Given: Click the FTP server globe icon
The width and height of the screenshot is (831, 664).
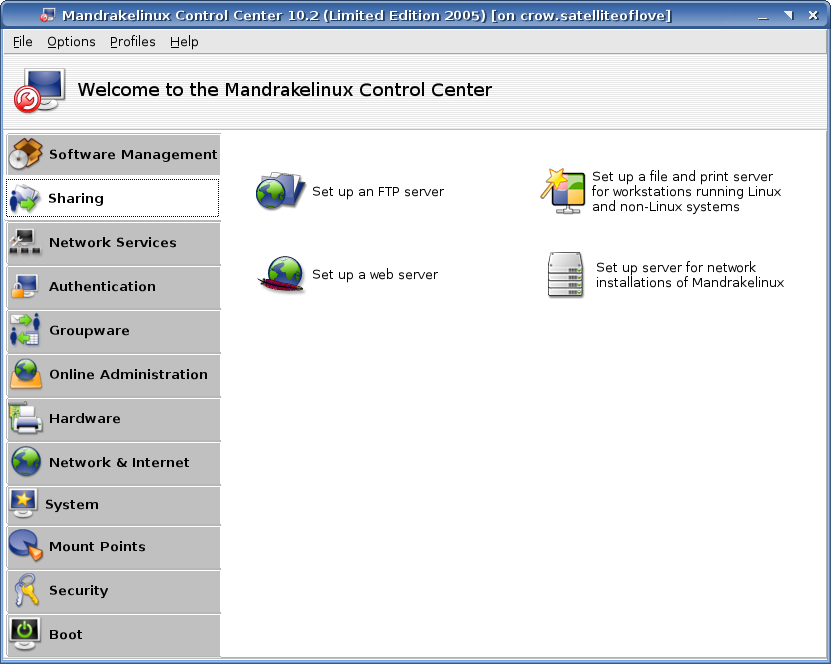Looking at the screenshot, I should (x=280, y=191).
